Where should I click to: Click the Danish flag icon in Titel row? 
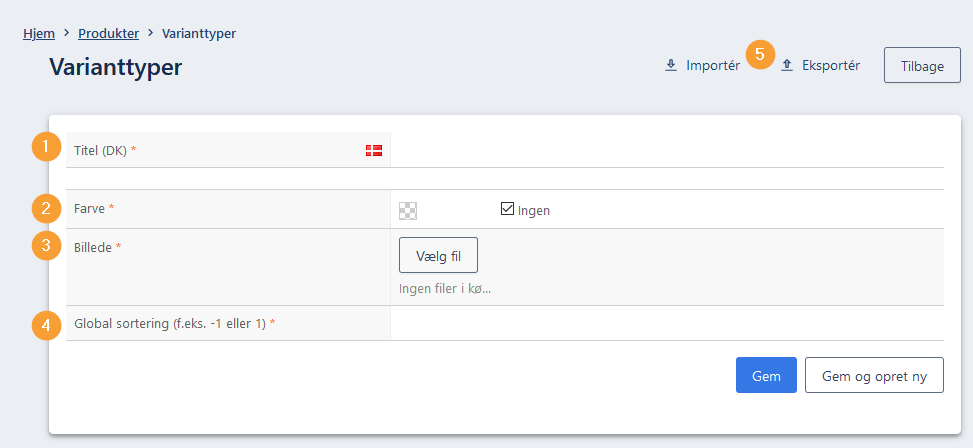point(374,150)
